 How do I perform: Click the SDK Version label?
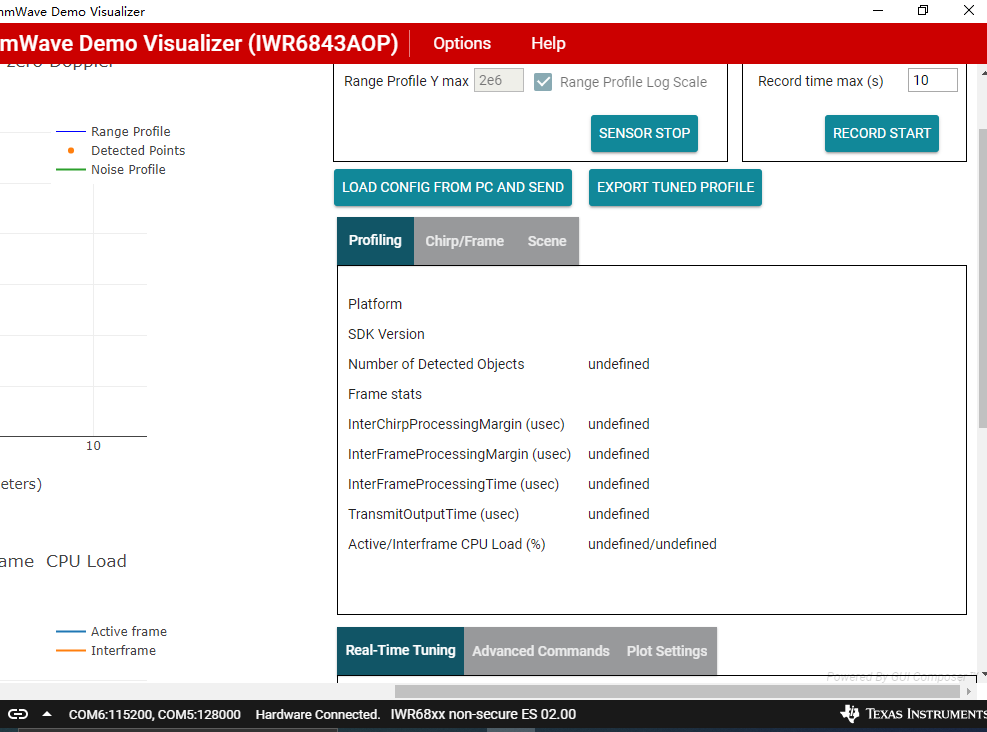[386, 334]
